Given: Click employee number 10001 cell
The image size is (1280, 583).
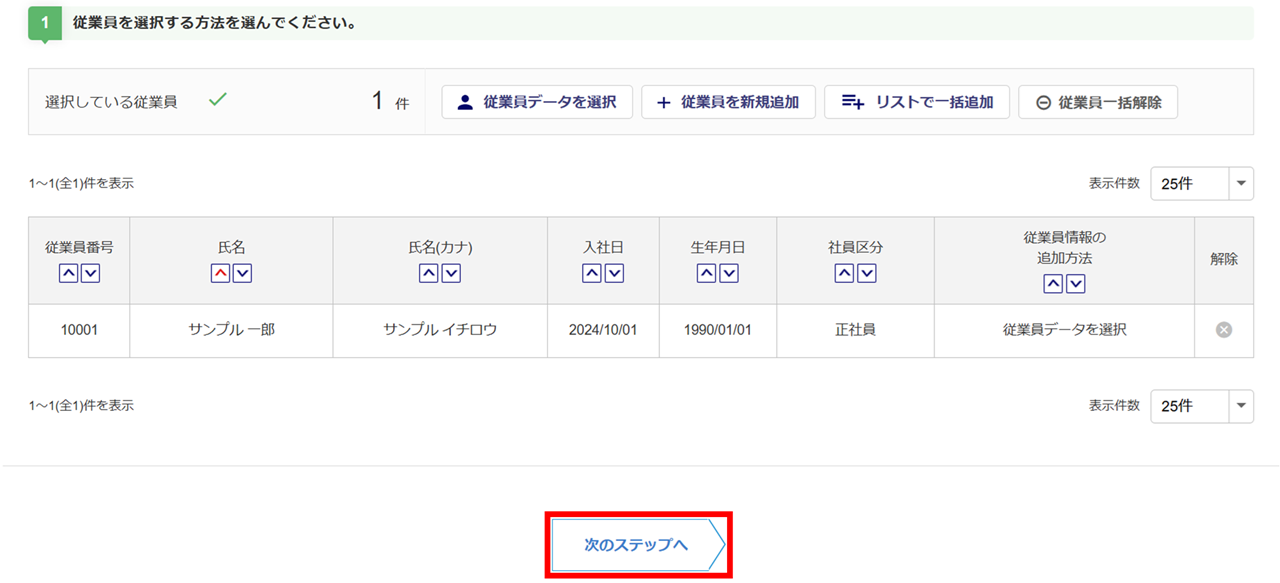Looking at the screenshot, I should [x=79, y=330].
